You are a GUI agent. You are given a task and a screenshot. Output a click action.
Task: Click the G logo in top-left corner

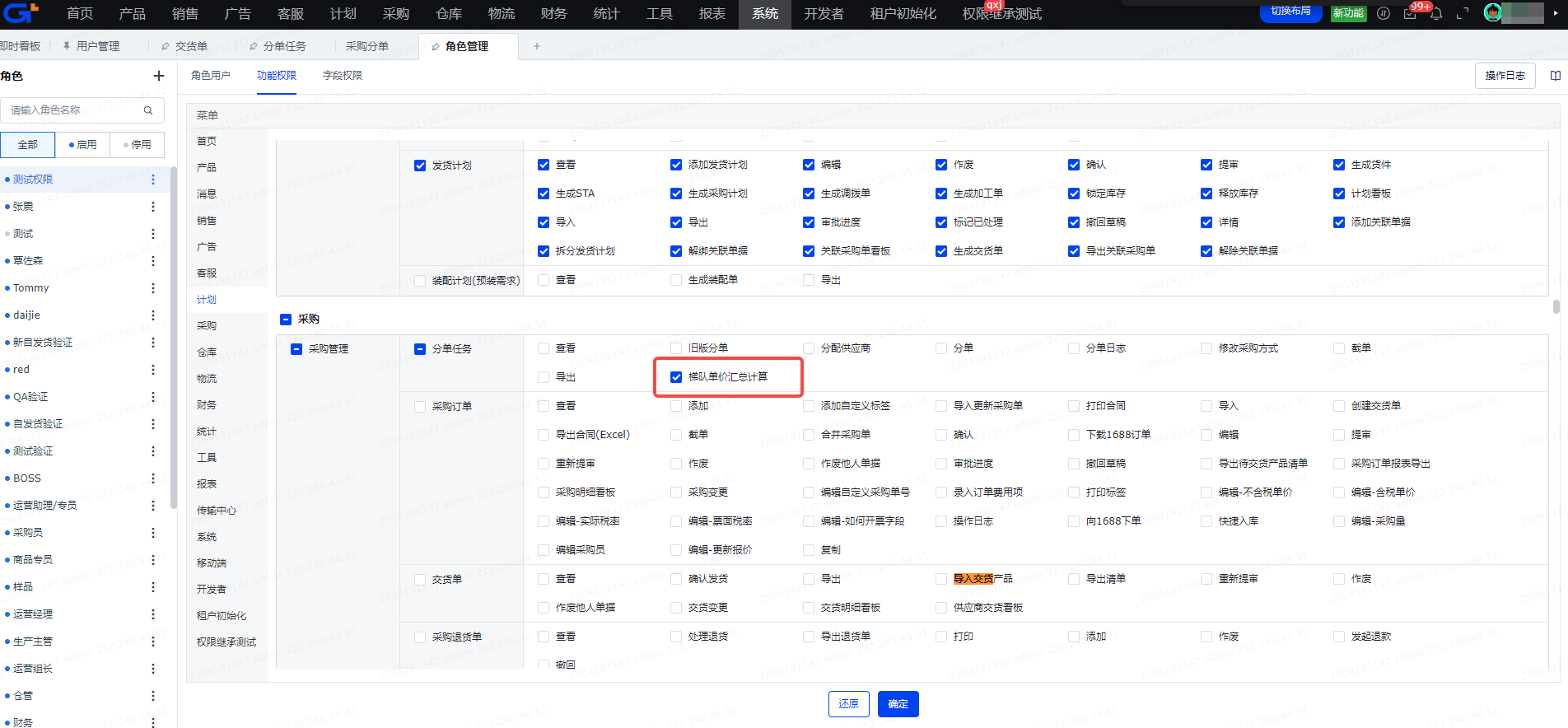20,13
